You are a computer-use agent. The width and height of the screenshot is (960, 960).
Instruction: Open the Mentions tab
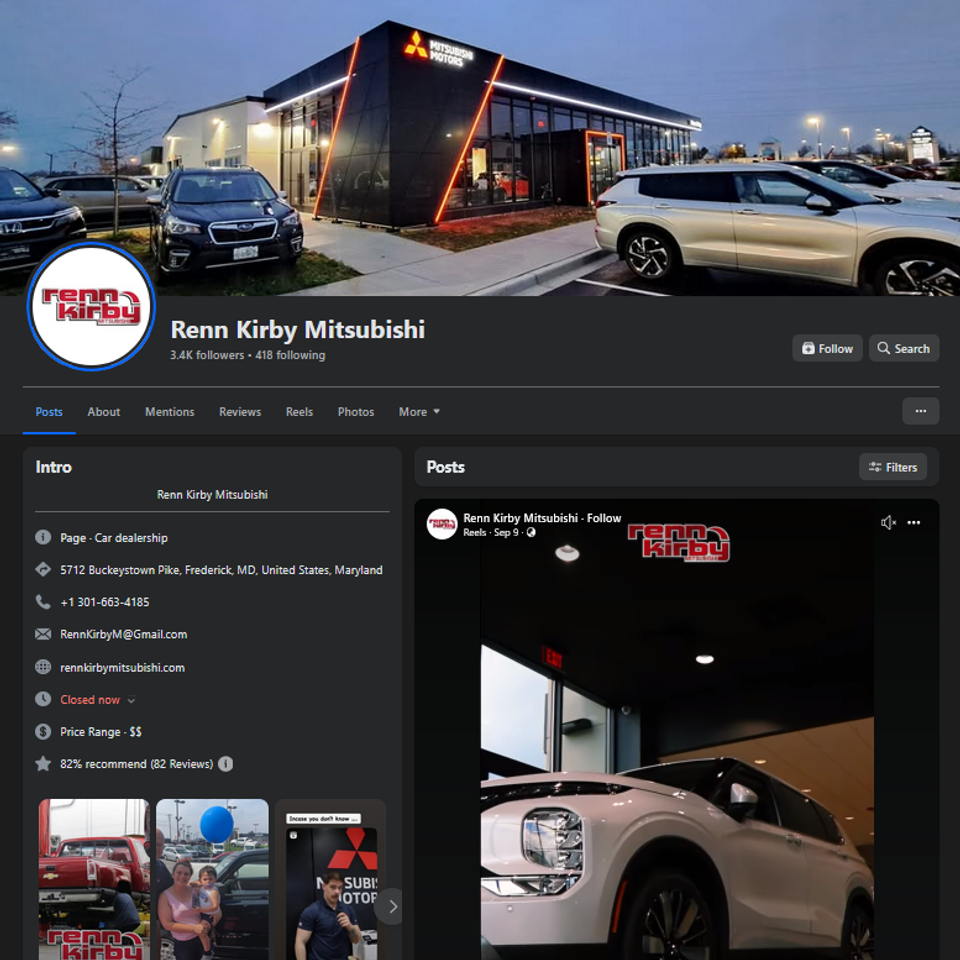170,412
